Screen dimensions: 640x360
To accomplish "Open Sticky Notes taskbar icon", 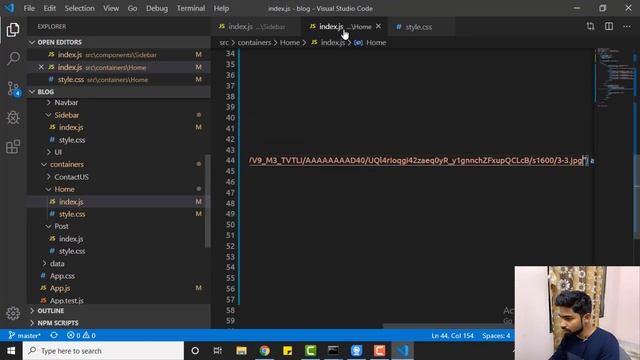I will 287,351.
